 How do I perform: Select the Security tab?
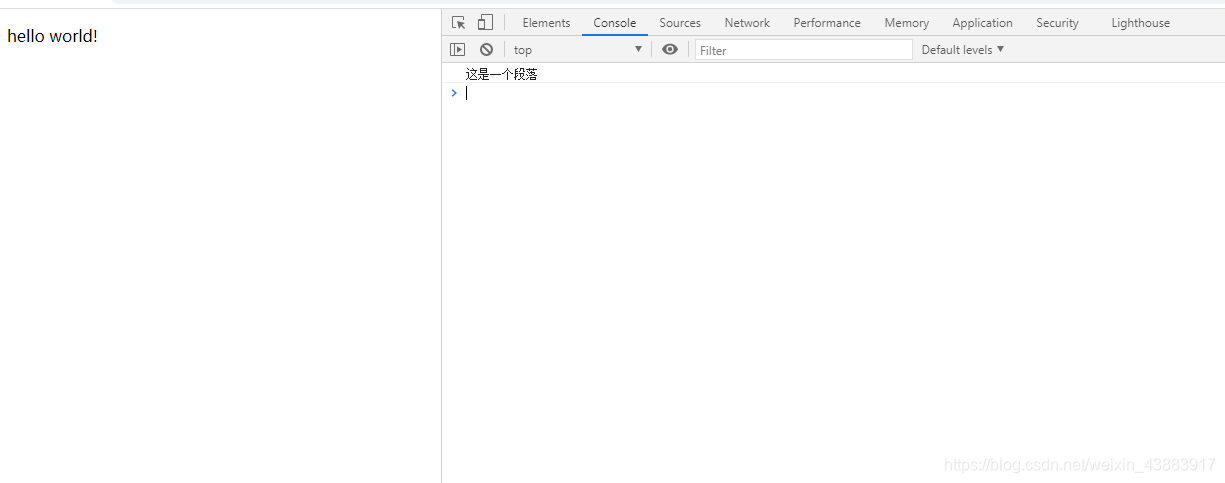coord(1057,23)
